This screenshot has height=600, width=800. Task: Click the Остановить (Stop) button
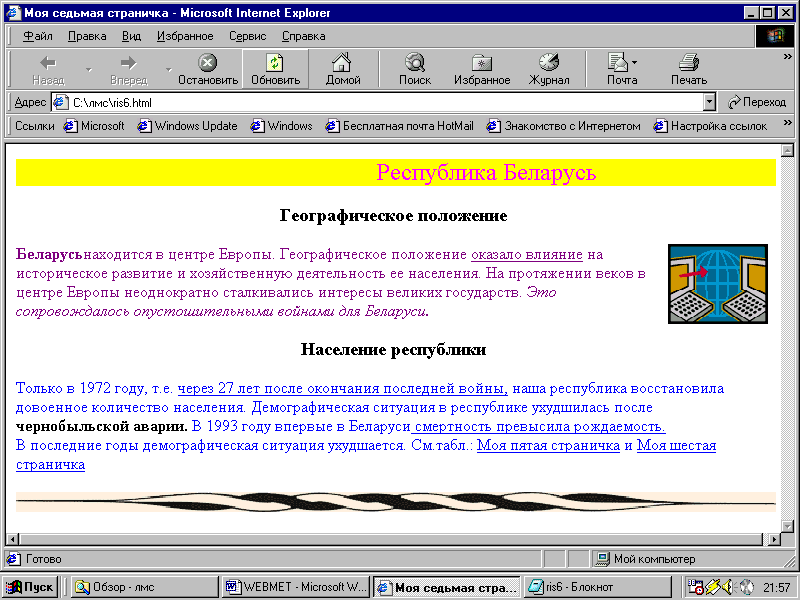pos(208,69)
